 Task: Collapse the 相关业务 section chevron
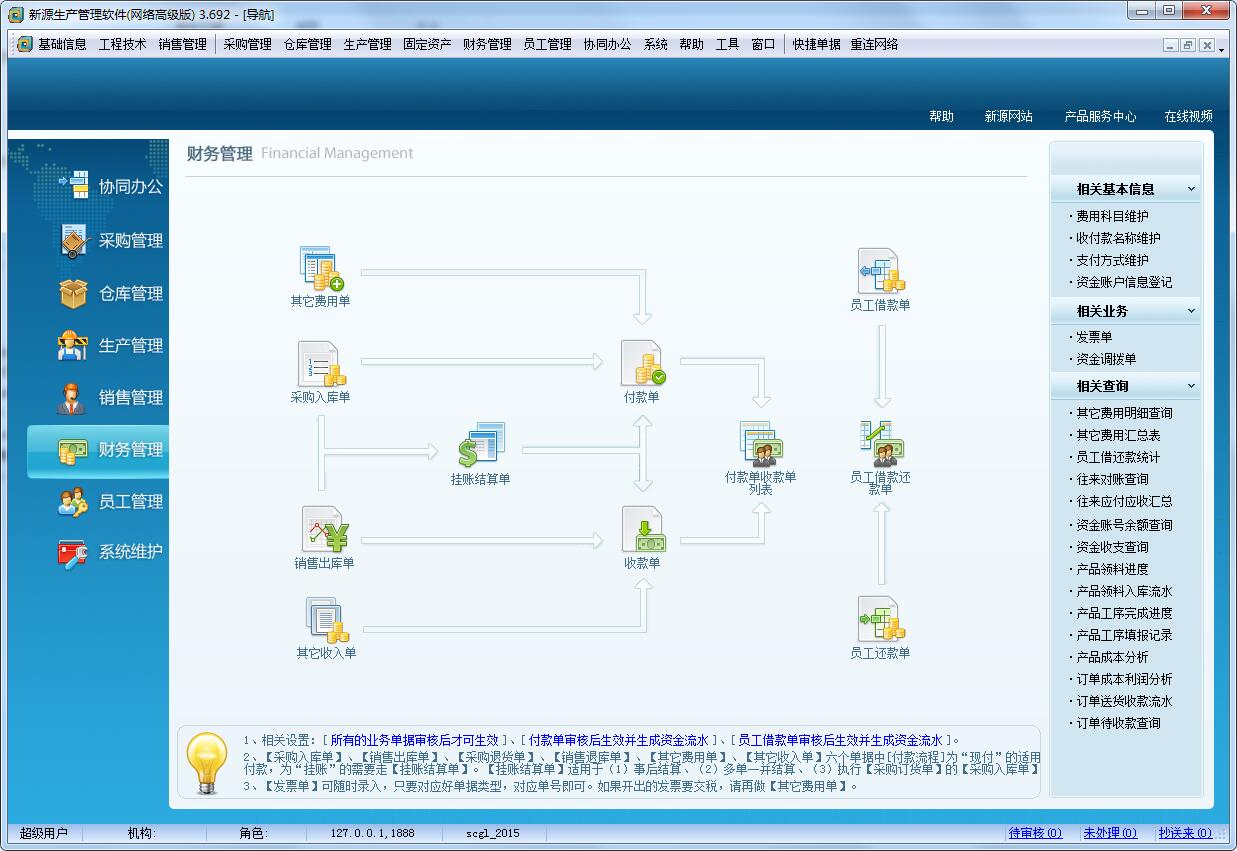click(x=1190, y=311)
